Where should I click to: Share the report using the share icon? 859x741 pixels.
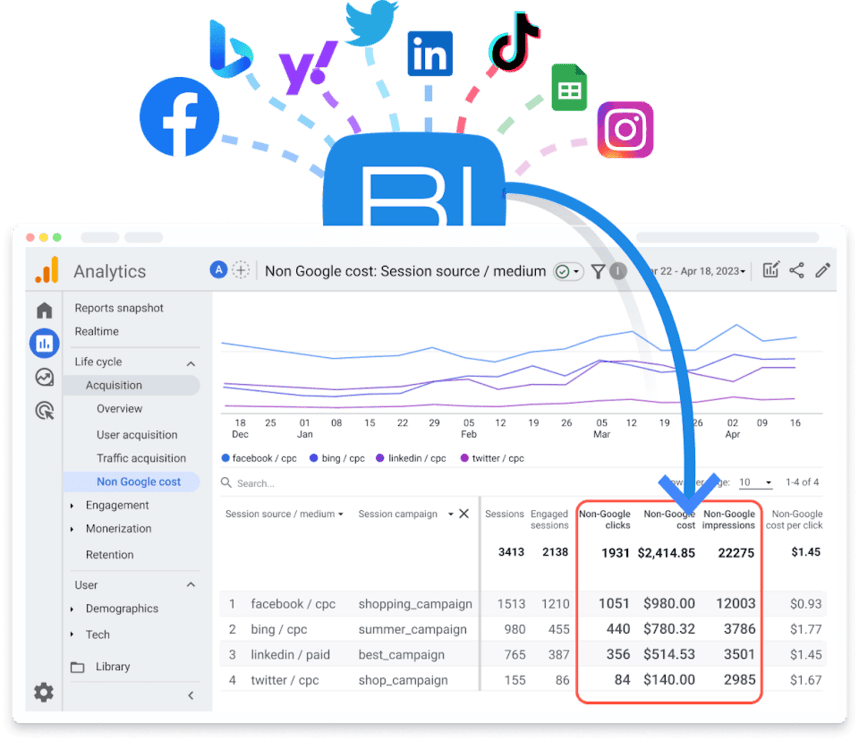pos(795,271)
